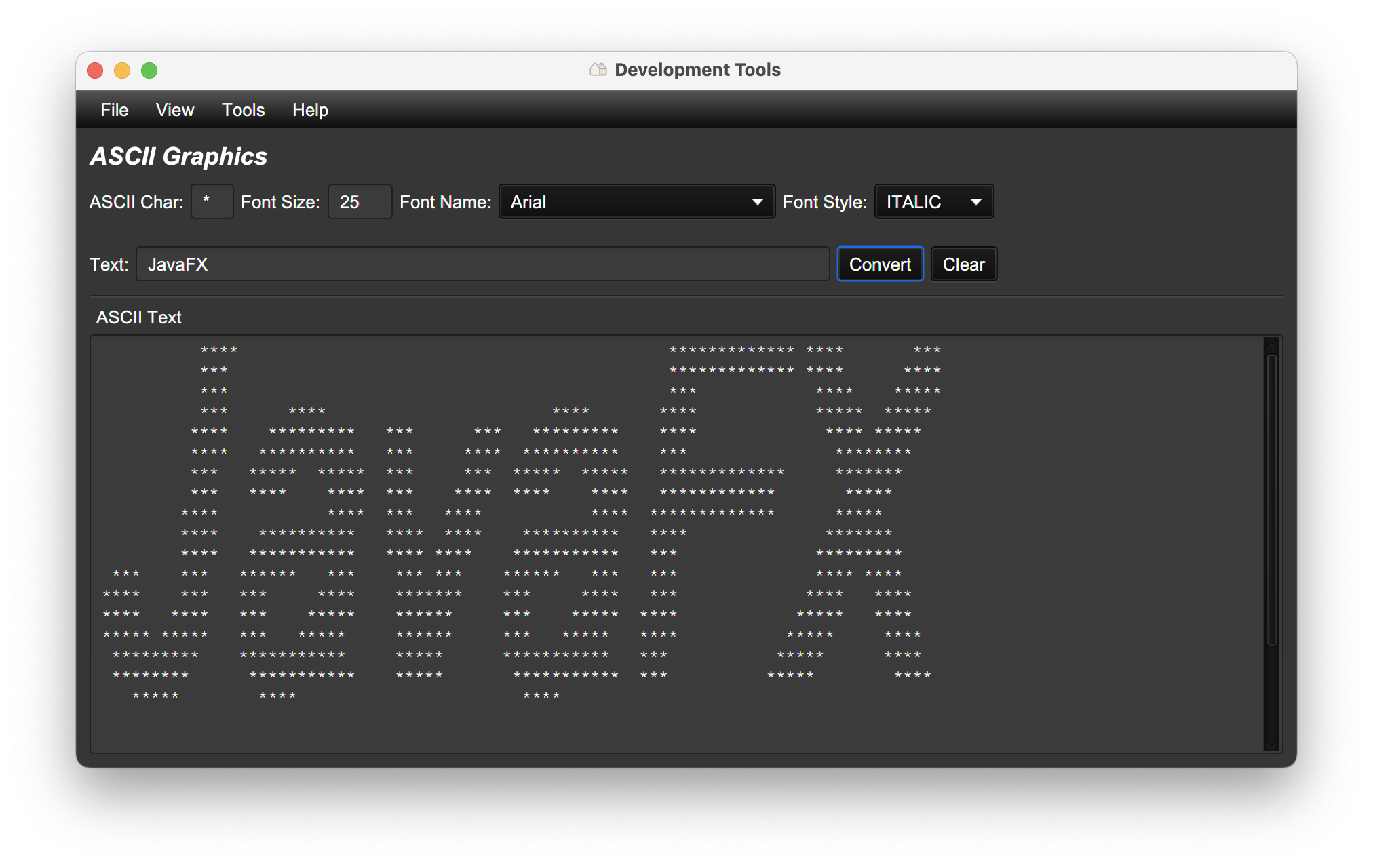Zoom the window with the green button

149,71
